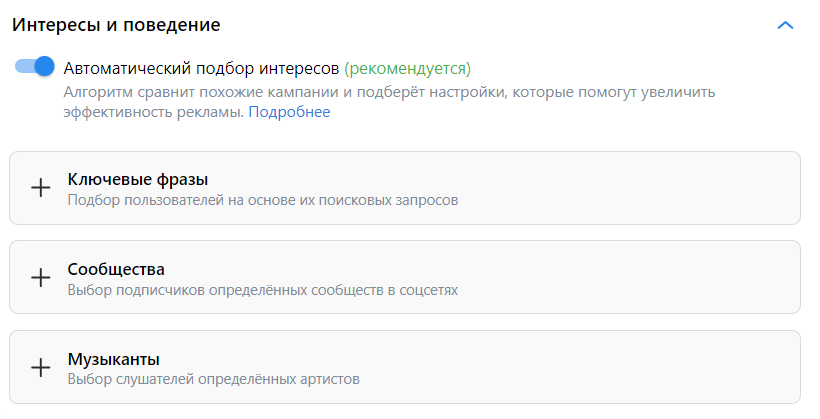Click the Автоматический подбор интересов label text
820x419 pixels.
click(201, 69)
